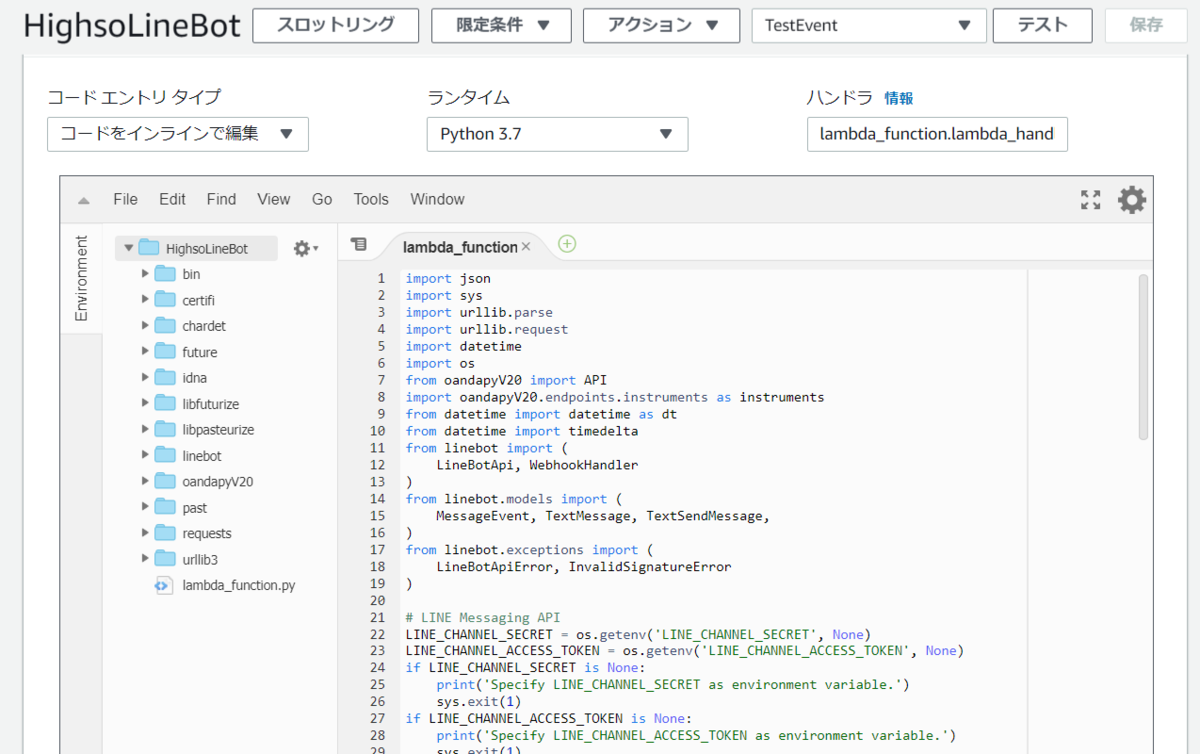Open the code entry type dropdown

178,134
